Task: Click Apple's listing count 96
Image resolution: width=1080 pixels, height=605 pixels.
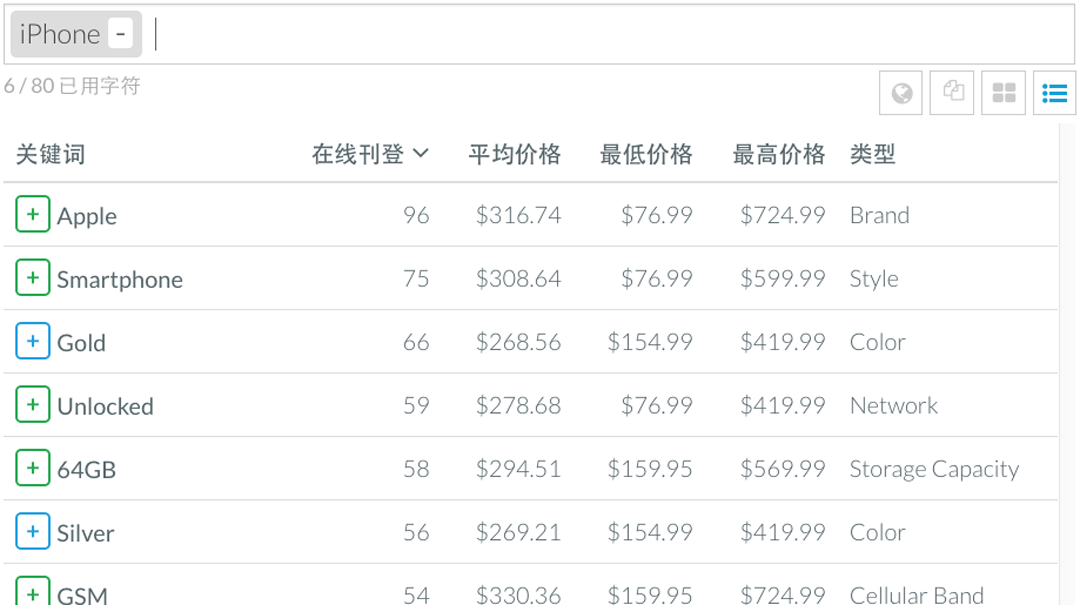Action: [416, 215]
